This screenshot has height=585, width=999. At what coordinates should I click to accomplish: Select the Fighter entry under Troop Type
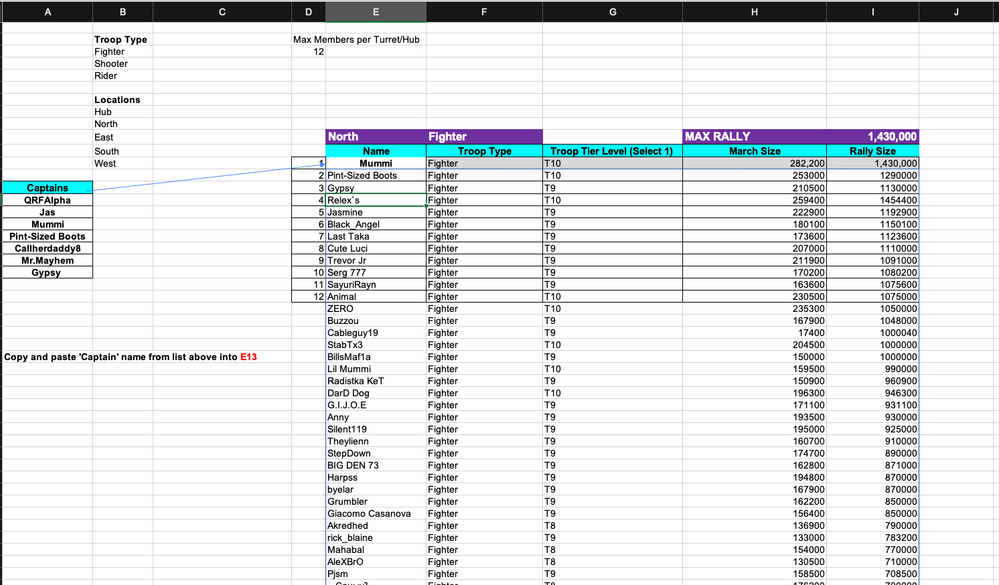pyautogui.click(x=109, y=51)
